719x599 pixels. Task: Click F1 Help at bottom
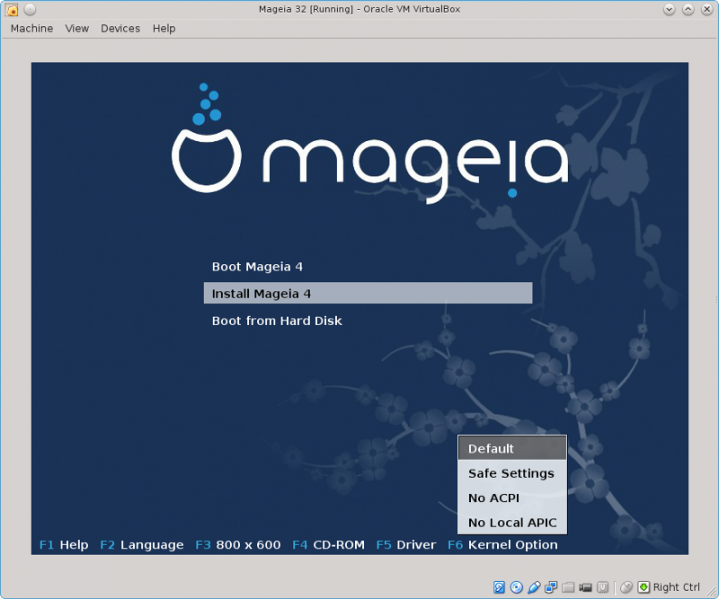(x=64, y=545)
